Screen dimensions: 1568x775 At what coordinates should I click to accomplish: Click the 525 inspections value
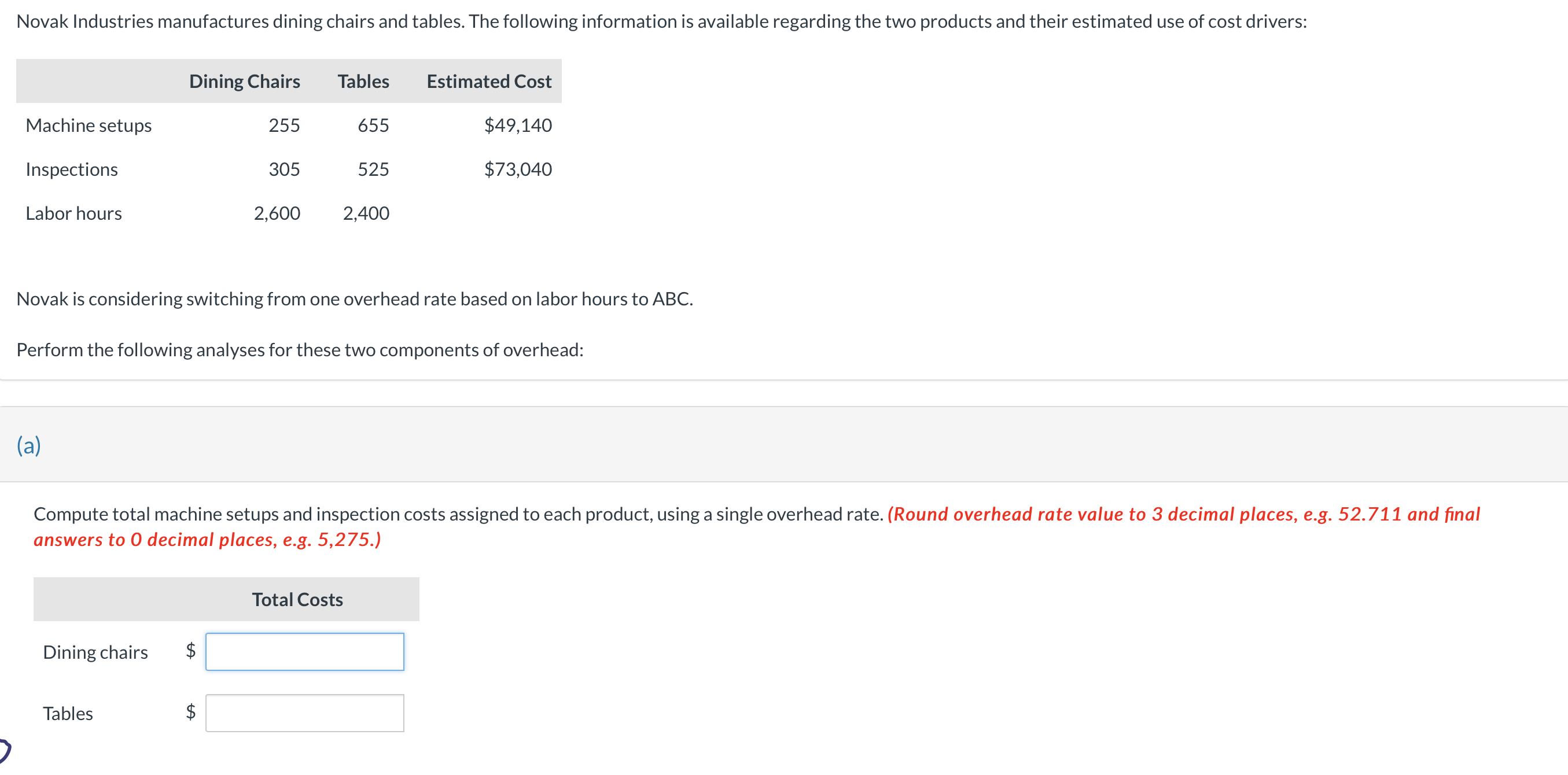pos(373,169)
